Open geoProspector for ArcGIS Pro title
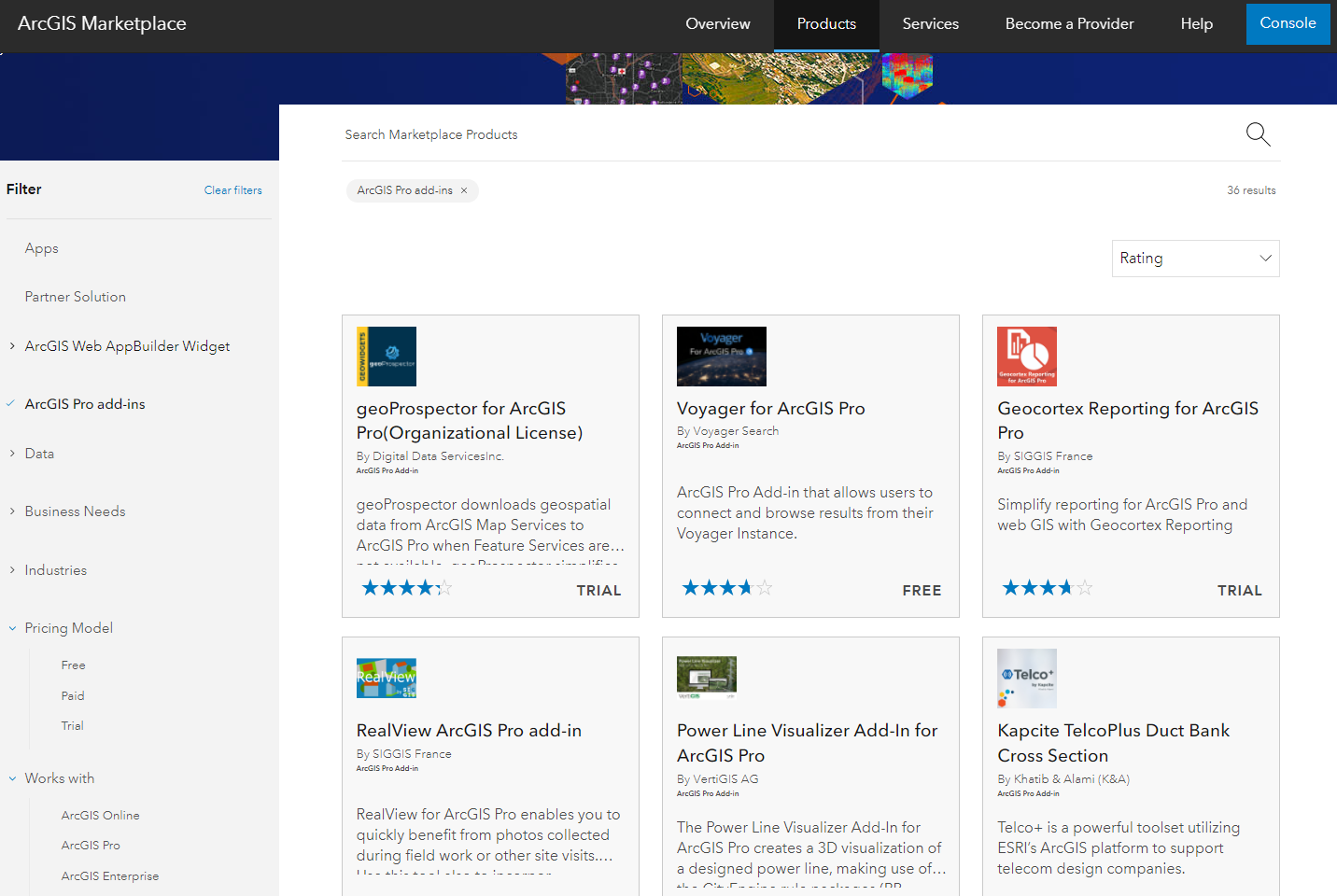This screenshot has width=1337, height=896. click(470, 421)
